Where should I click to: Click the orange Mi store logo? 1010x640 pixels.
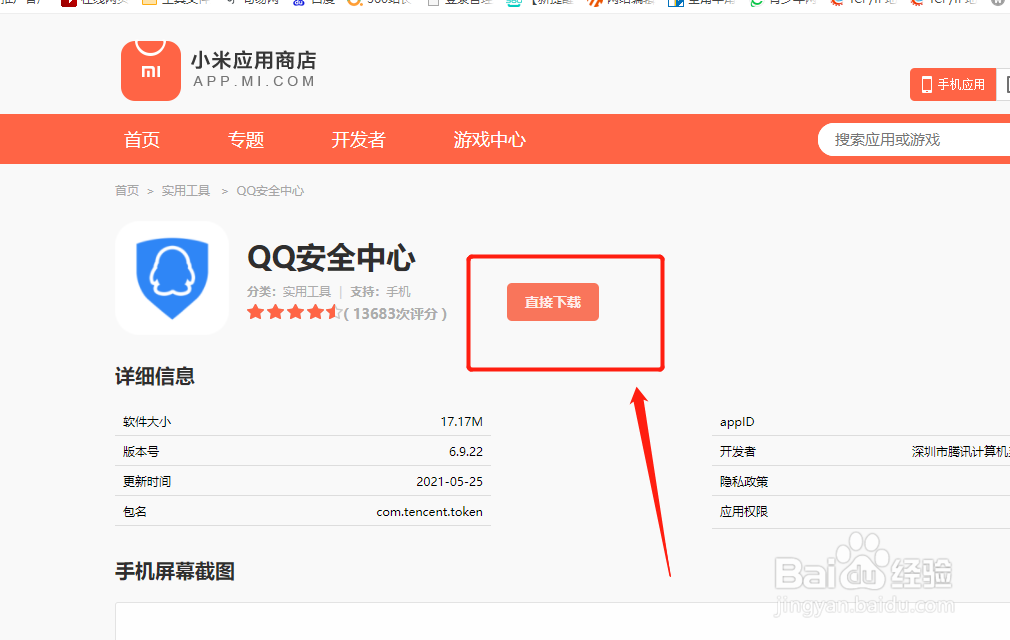(x=151, y=70)
